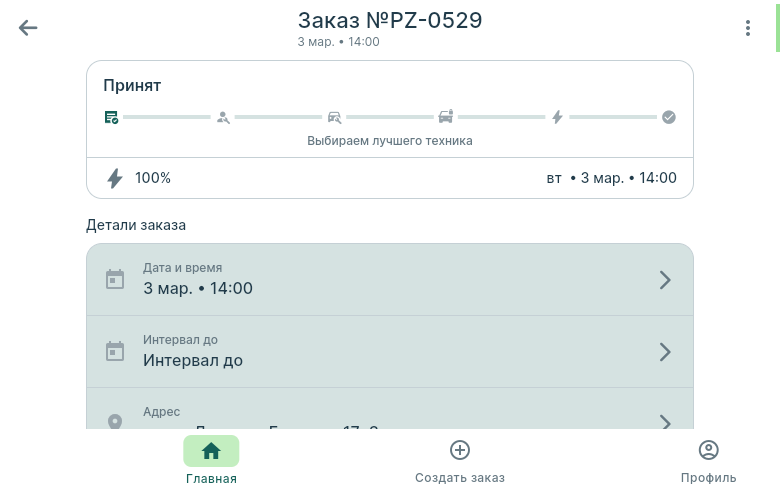Open the three-dot overflow menu
The image size is (780, 493).
pos(748,28)
